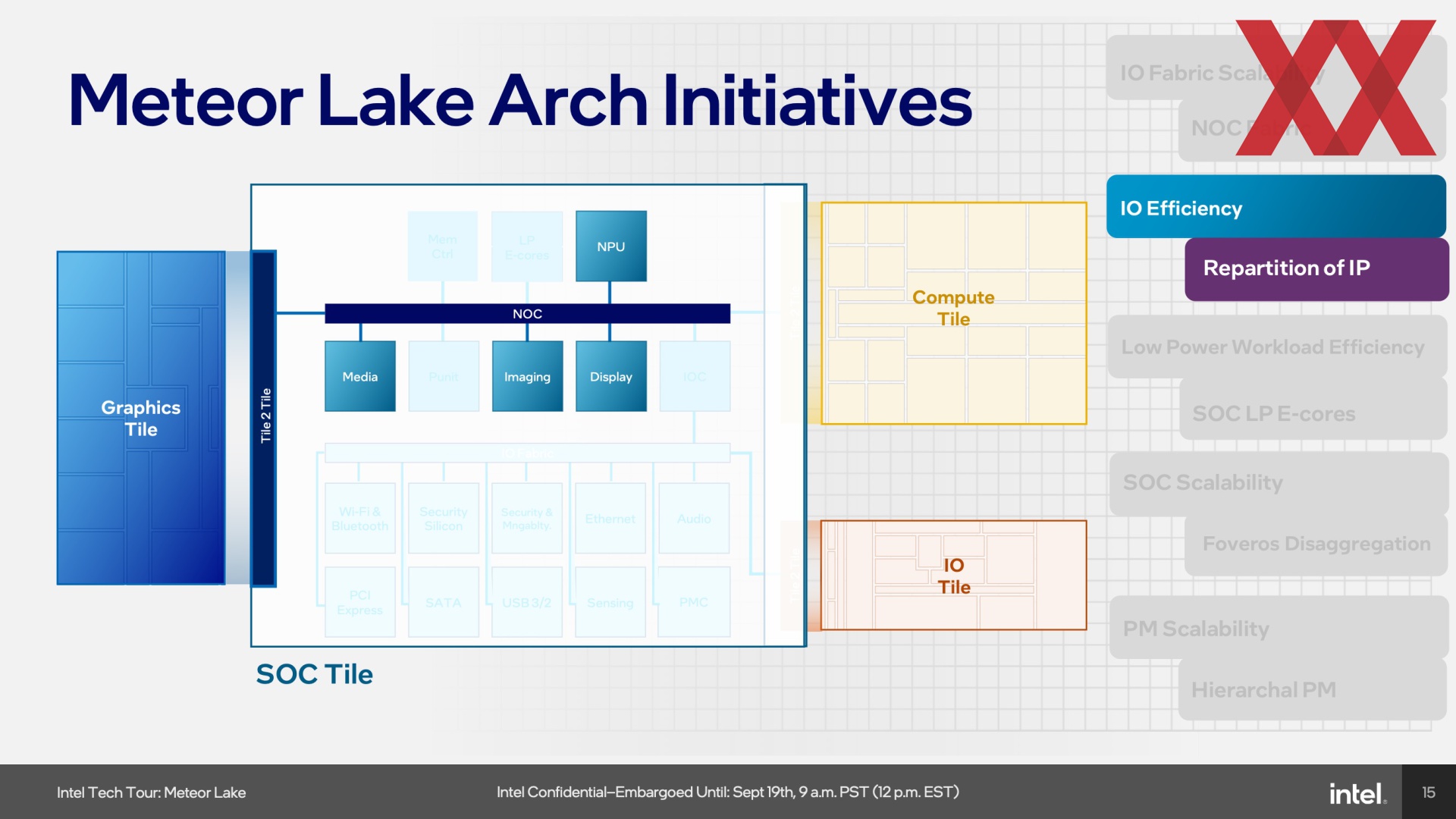
Task: Click the faded PCI Express block
Action: point(360,602)
